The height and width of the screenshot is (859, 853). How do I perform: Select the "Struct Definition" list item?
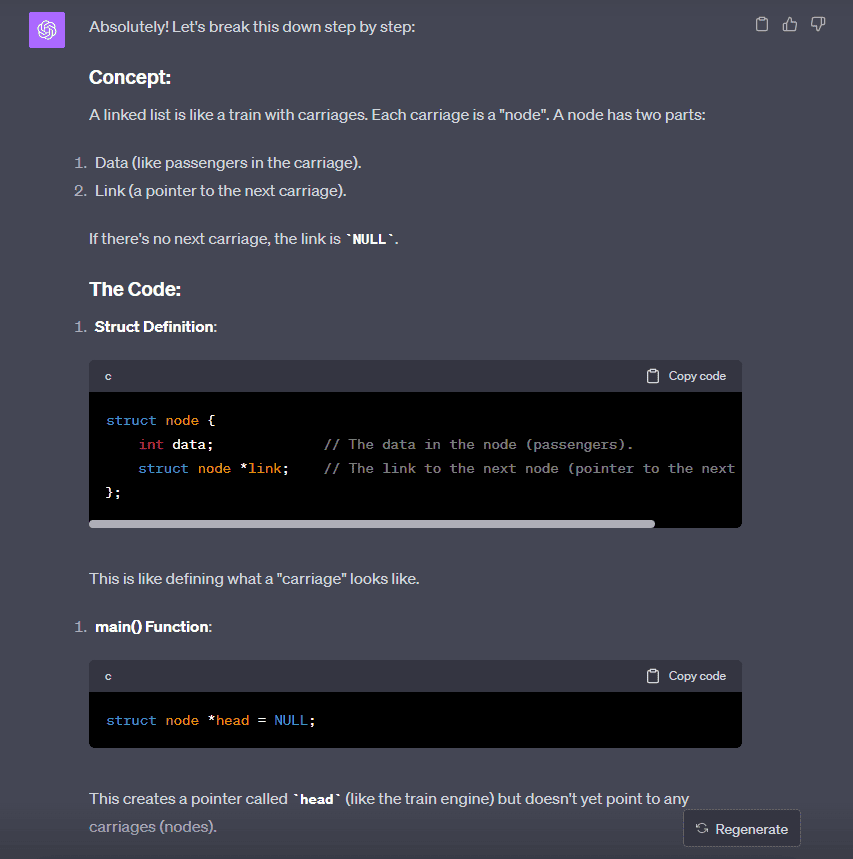click(x=154, y=327)
